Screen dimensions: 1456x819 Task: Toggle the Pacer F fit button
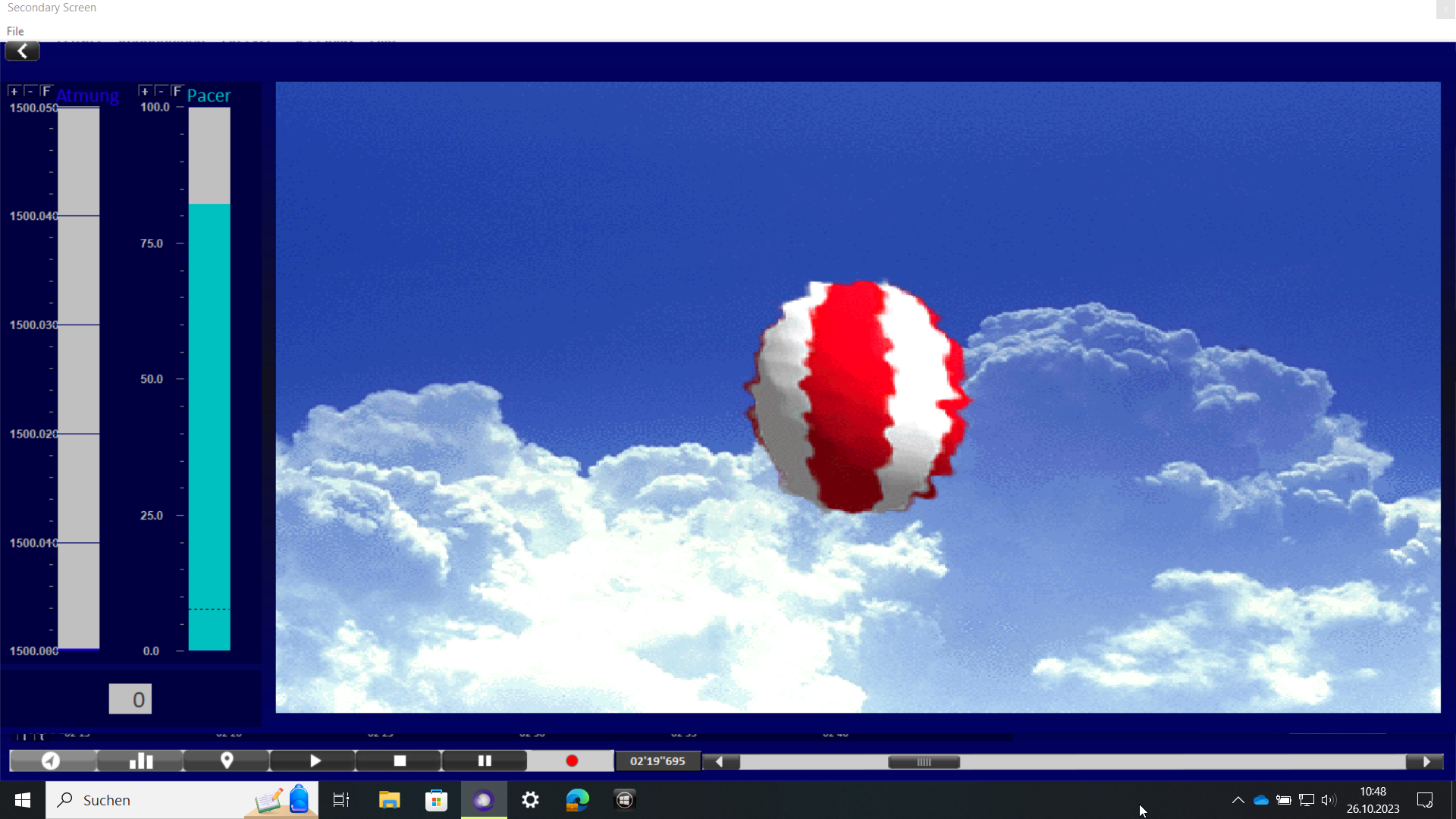click(x=177, y=91)
